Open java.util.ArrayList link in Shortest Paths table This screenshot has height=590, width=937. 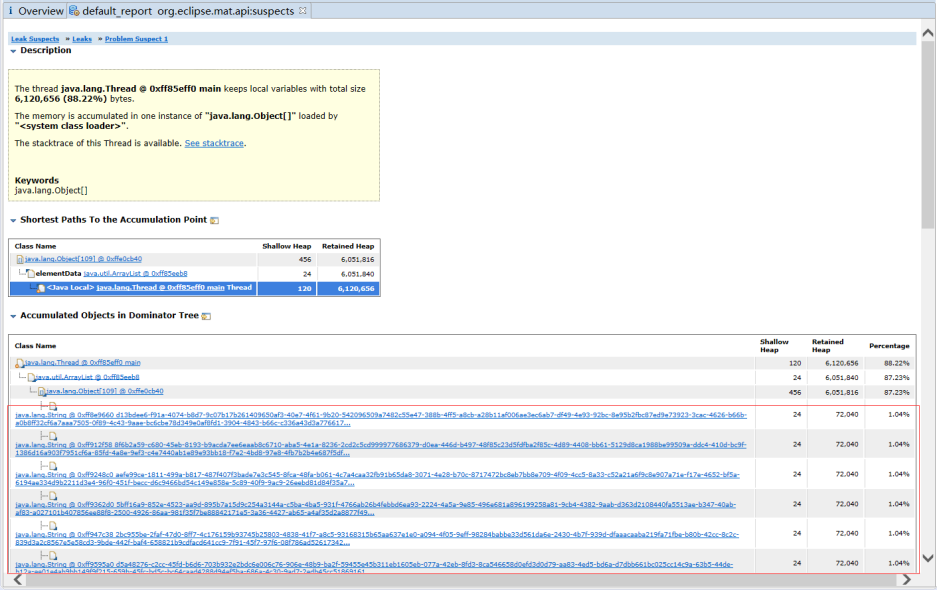click(x=135, y=273)
